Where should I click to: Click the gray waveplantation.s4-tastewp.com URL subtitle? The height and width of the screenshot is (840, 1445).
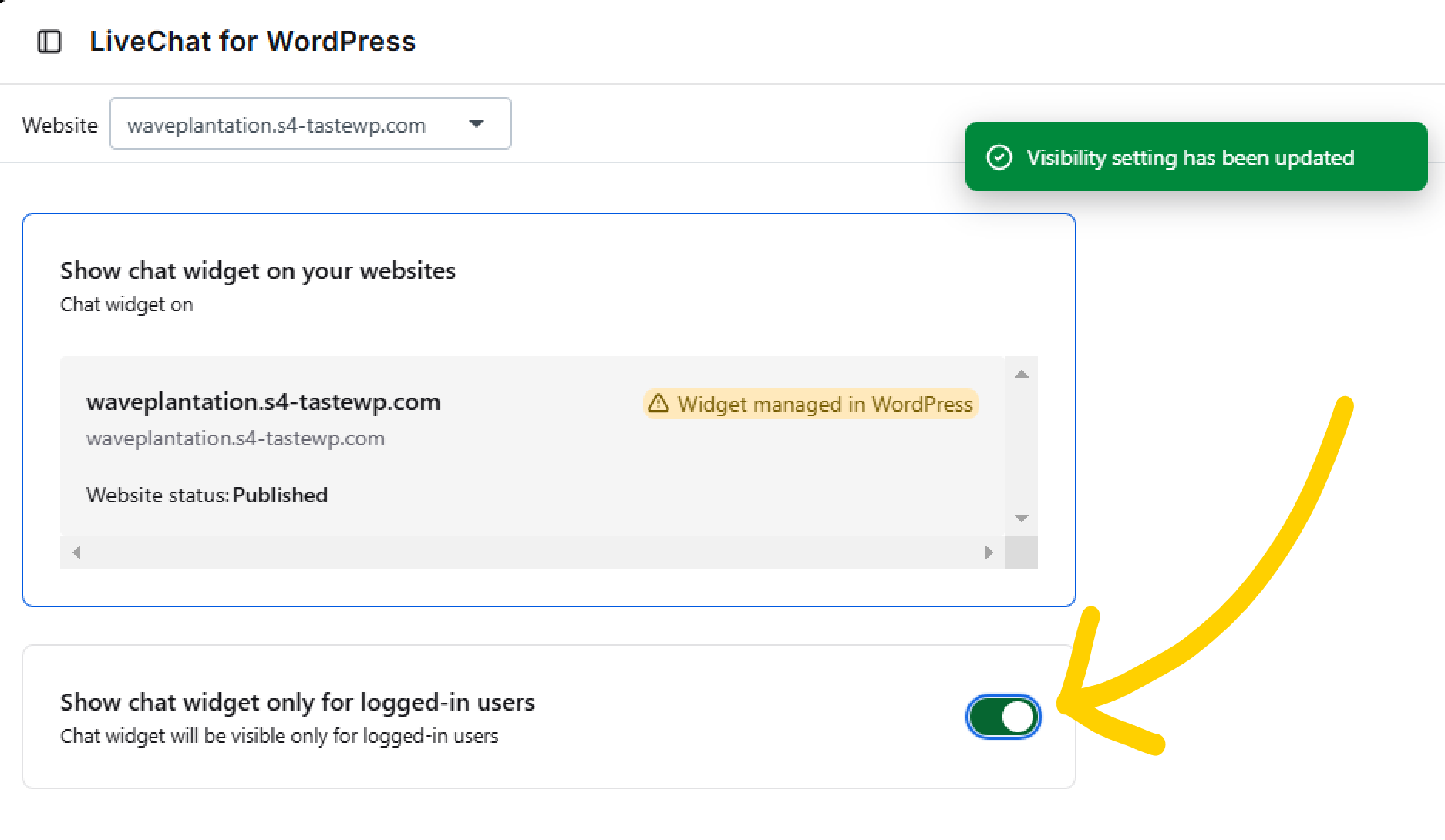click(235, 438)
